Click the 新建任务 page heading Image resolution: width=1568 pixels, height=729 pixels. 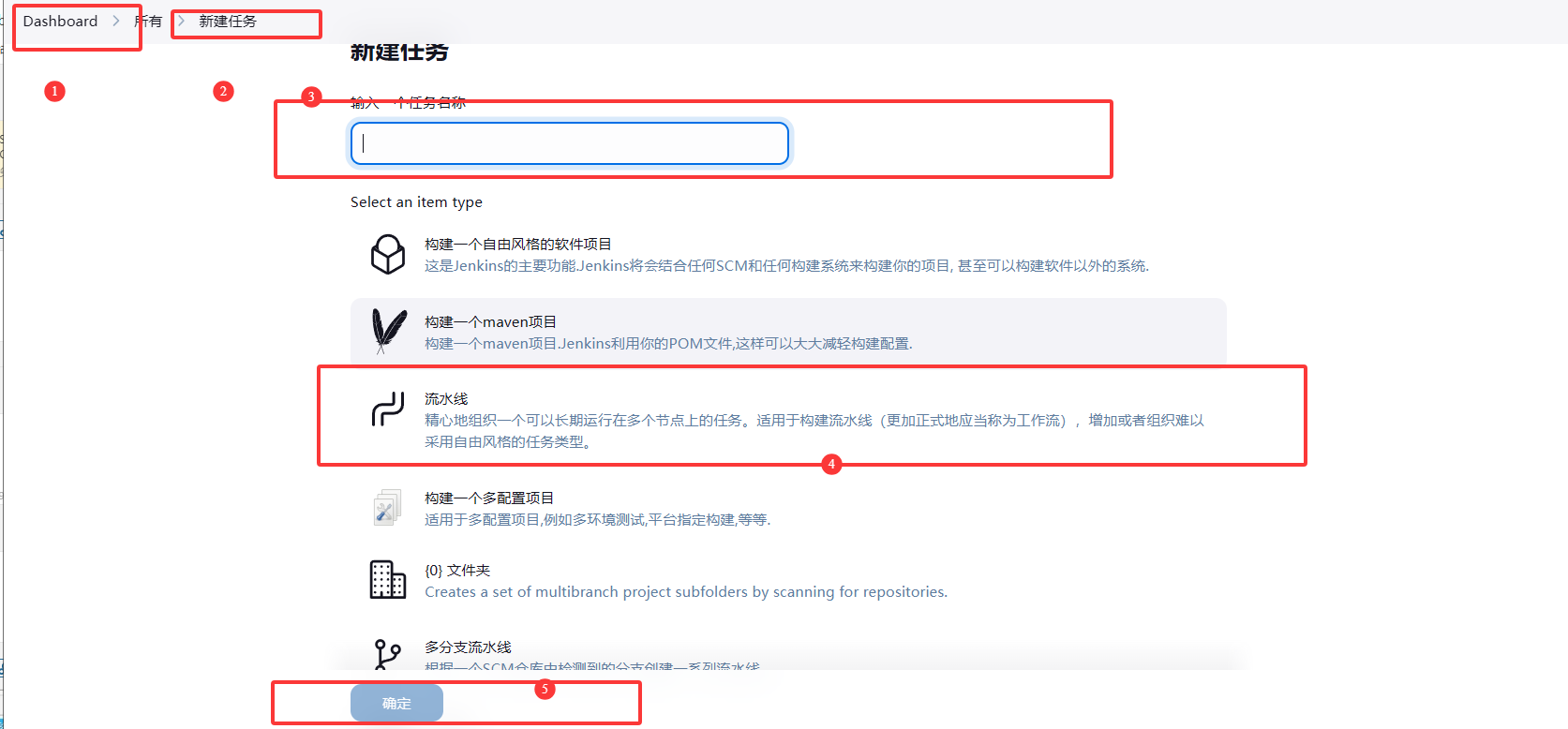399,52
